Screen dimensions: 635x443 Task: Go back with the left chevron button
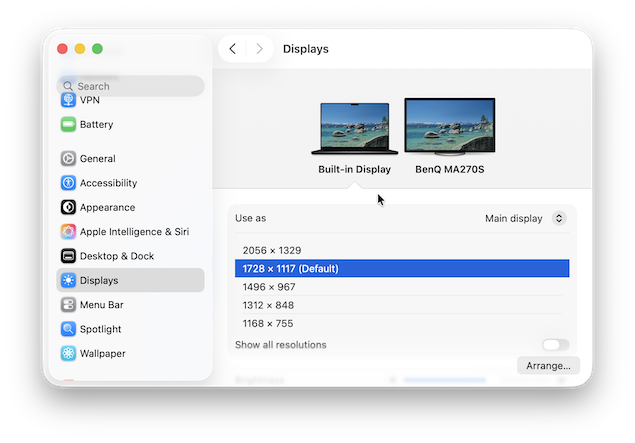coord(233,49)
